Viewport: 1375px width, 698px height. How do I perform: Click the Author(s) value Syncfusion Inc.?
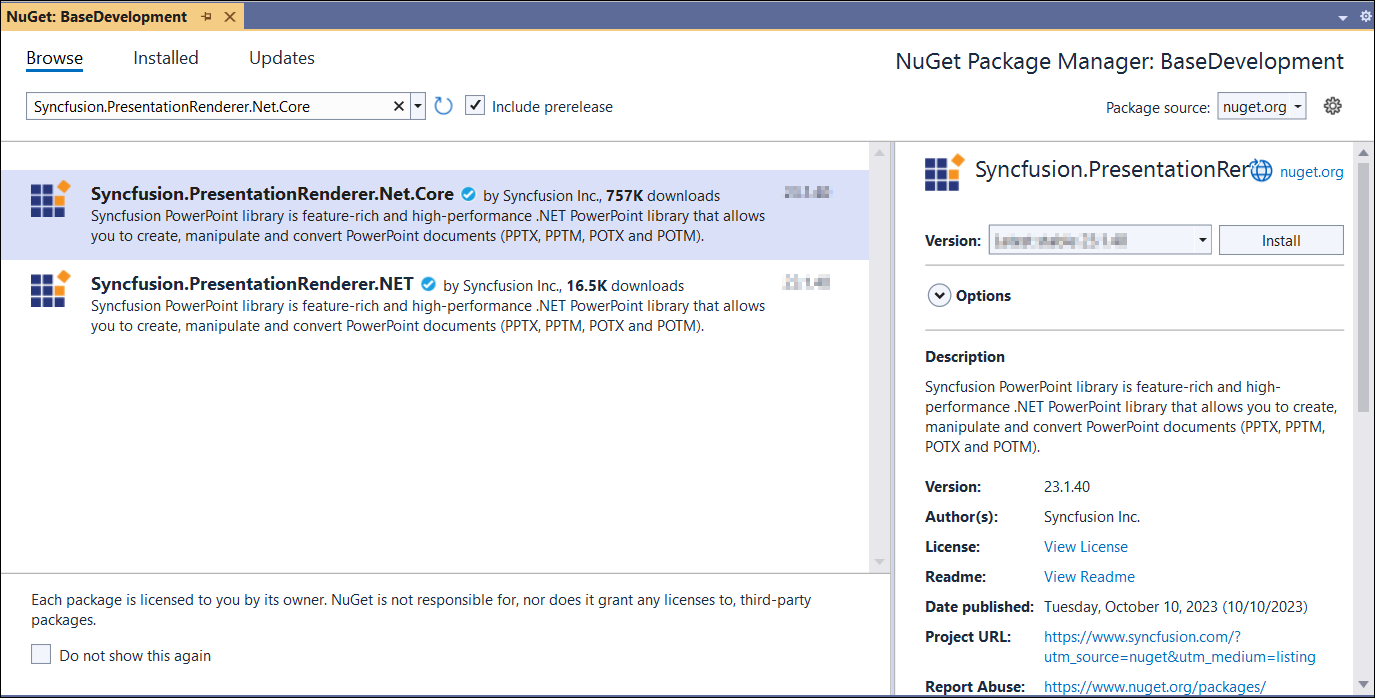coord(1092,517)
